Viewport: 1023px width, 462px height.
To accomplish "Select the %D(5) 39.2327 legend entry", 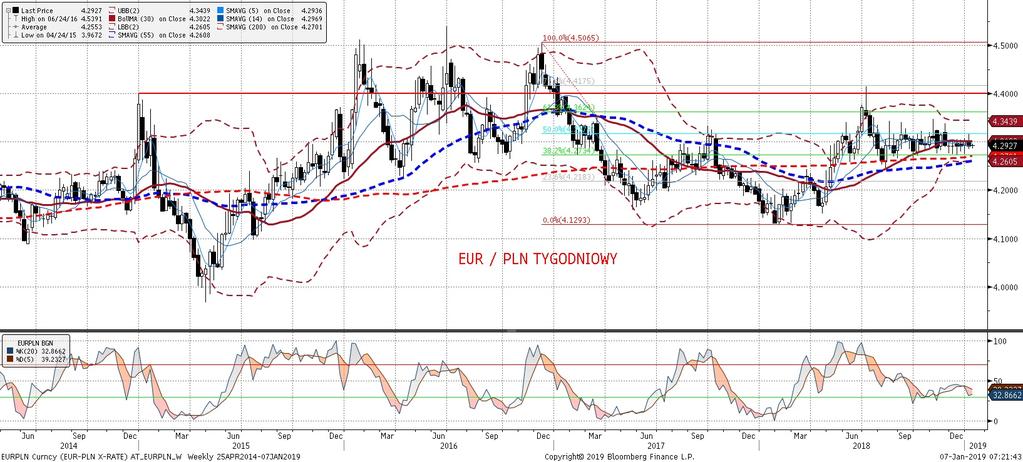I will 40,360.
